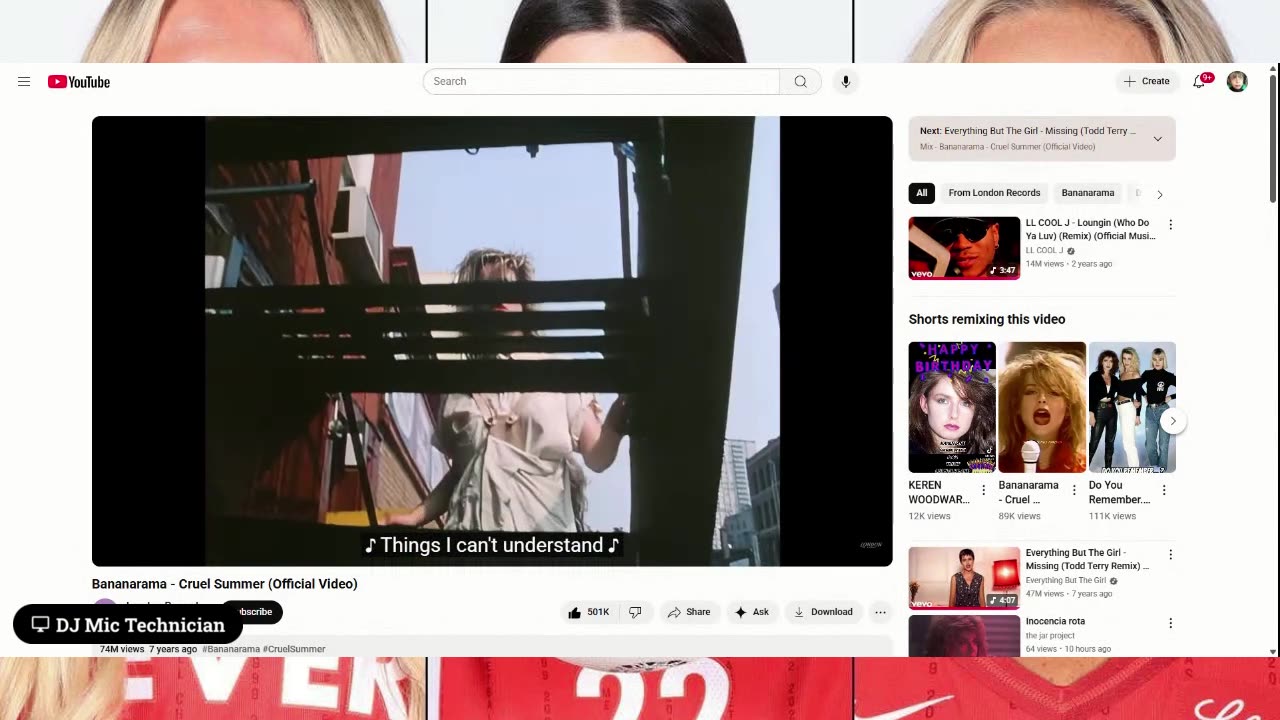Click the Shorts remixing this video heading

click(987, 319)
